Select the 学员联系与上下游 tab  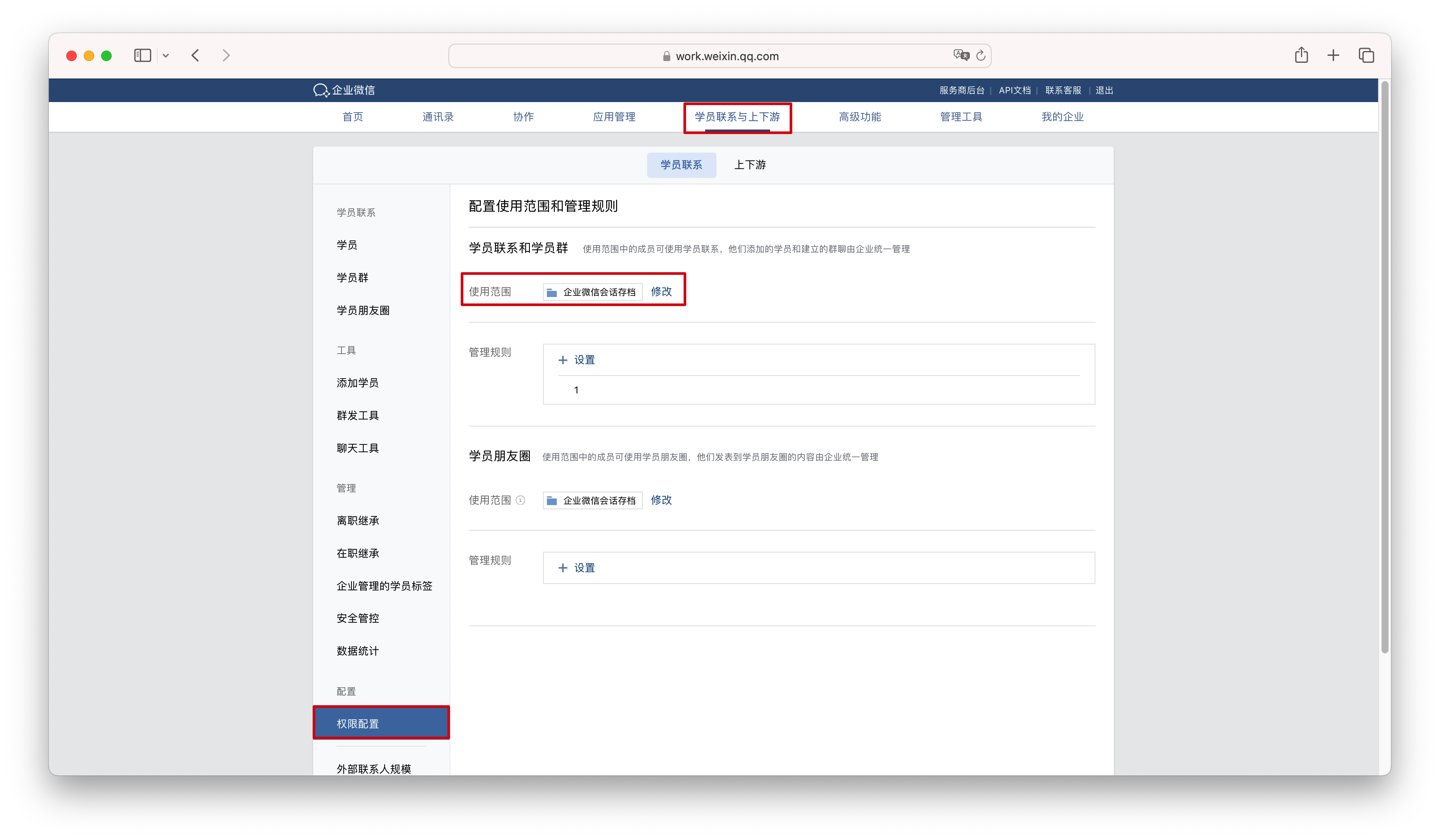tap(737, 116)
